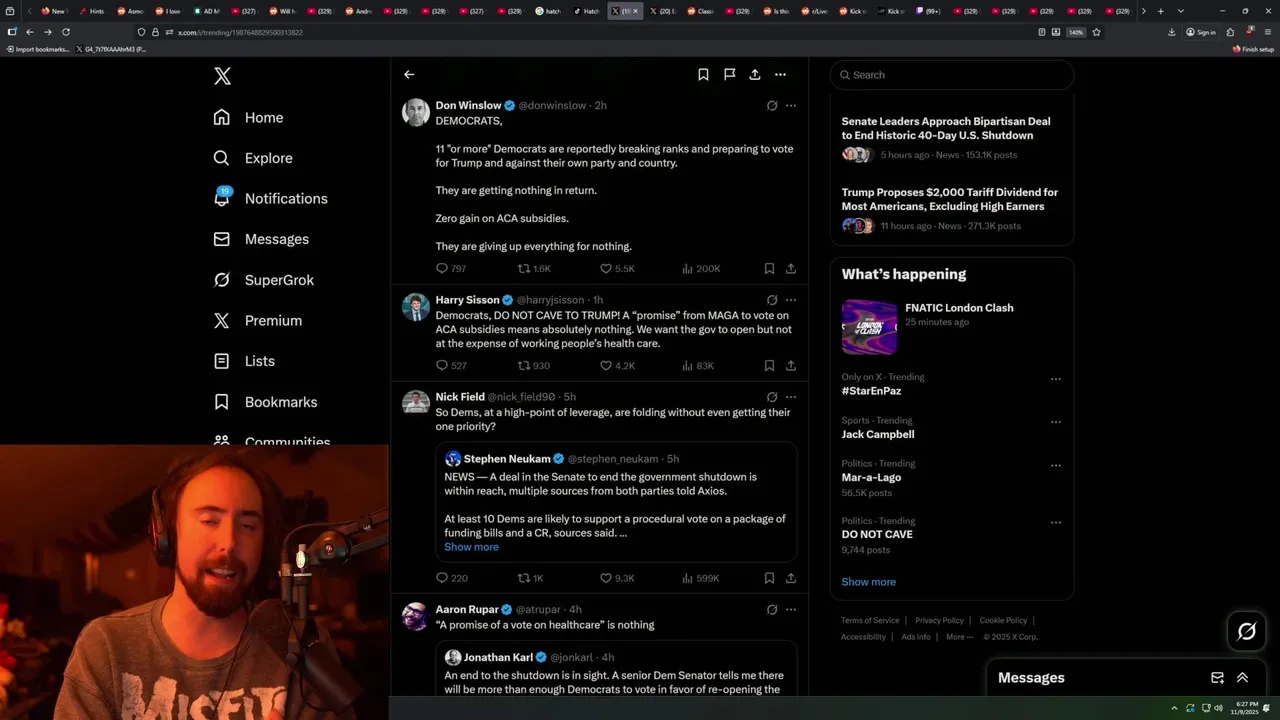Click the X logo in sidebar
Screen dimensions: 1280x720
tap(222, 76)
